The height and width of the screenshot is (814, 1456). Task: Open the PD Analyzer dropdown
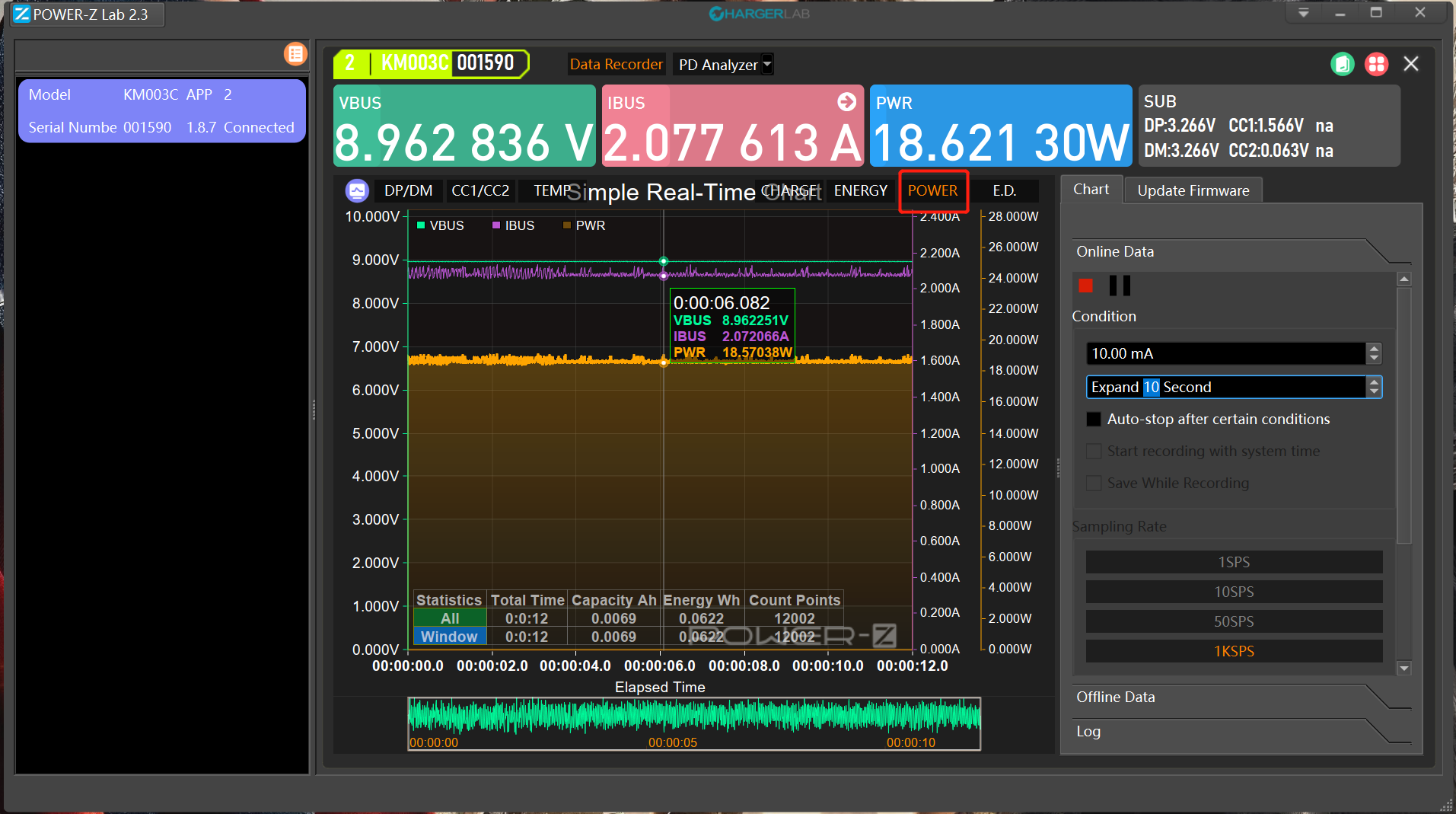coord(766,64)
